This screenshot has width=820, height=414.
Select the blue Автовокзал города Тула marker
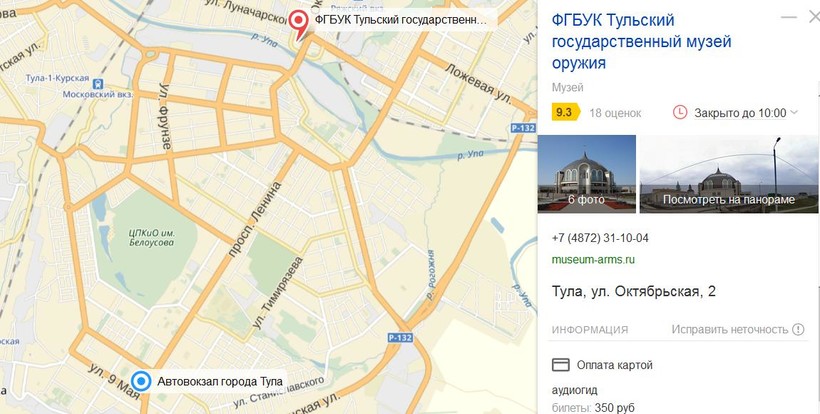[141, 382]
